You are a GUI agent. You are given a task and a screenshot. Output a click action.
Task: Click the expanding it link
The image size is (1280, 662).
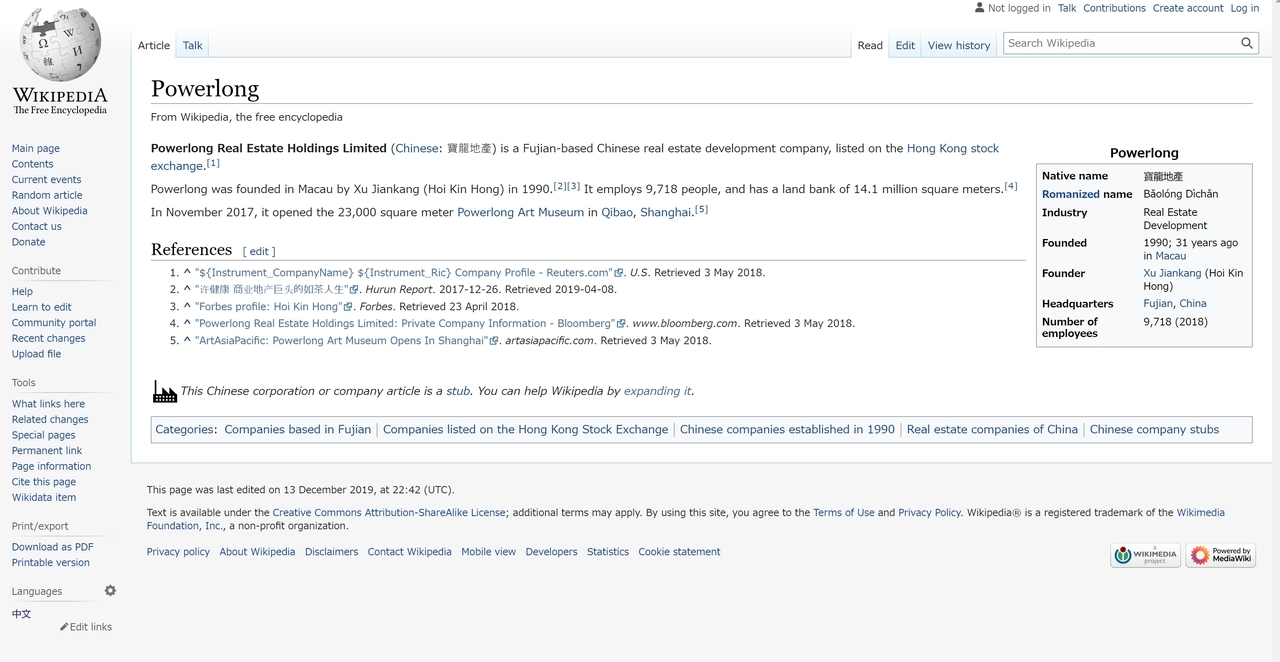tap(657, 391)
